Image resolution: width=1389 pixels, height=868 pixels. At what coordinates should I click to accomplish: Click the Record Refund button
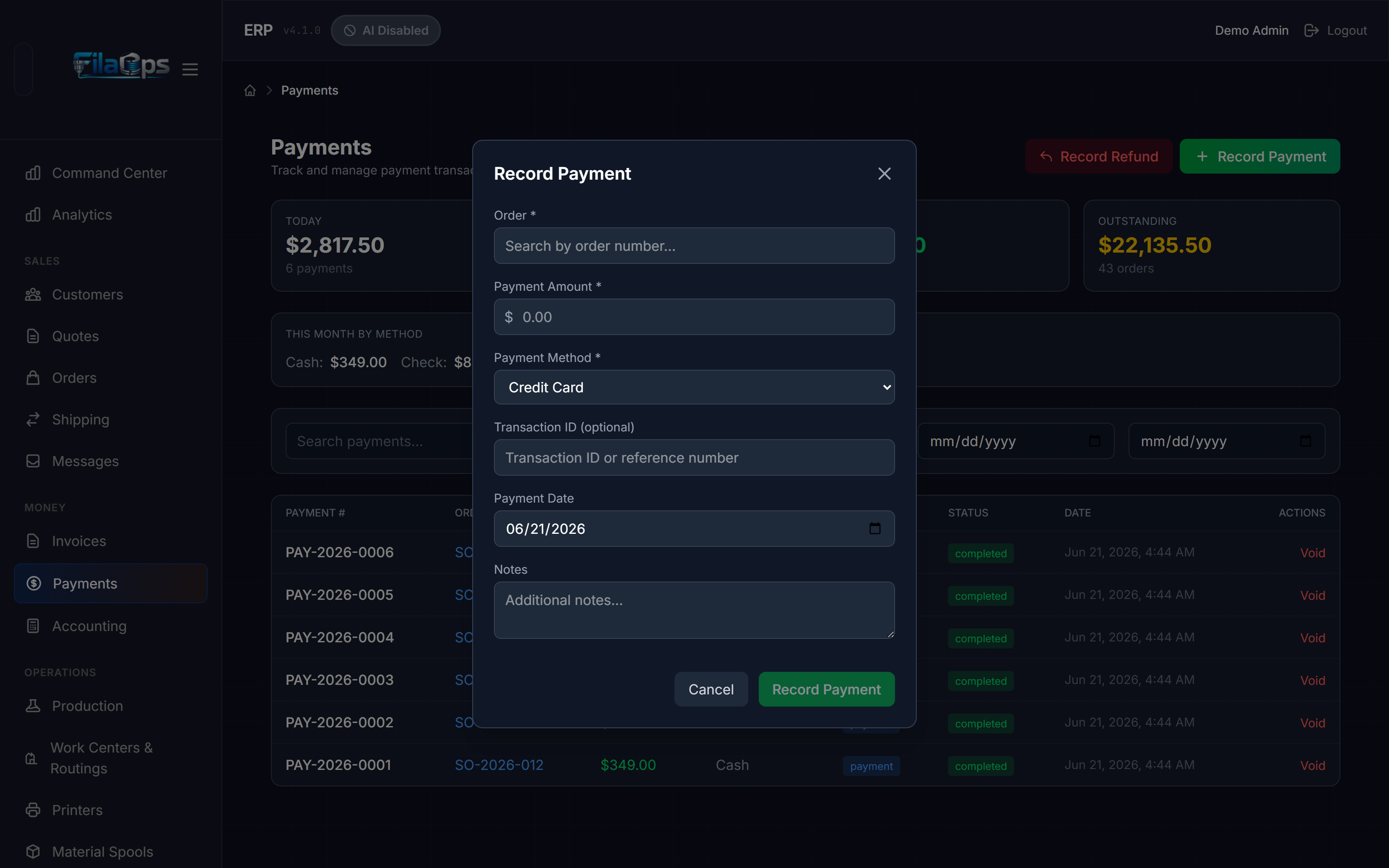[1099, 156]
